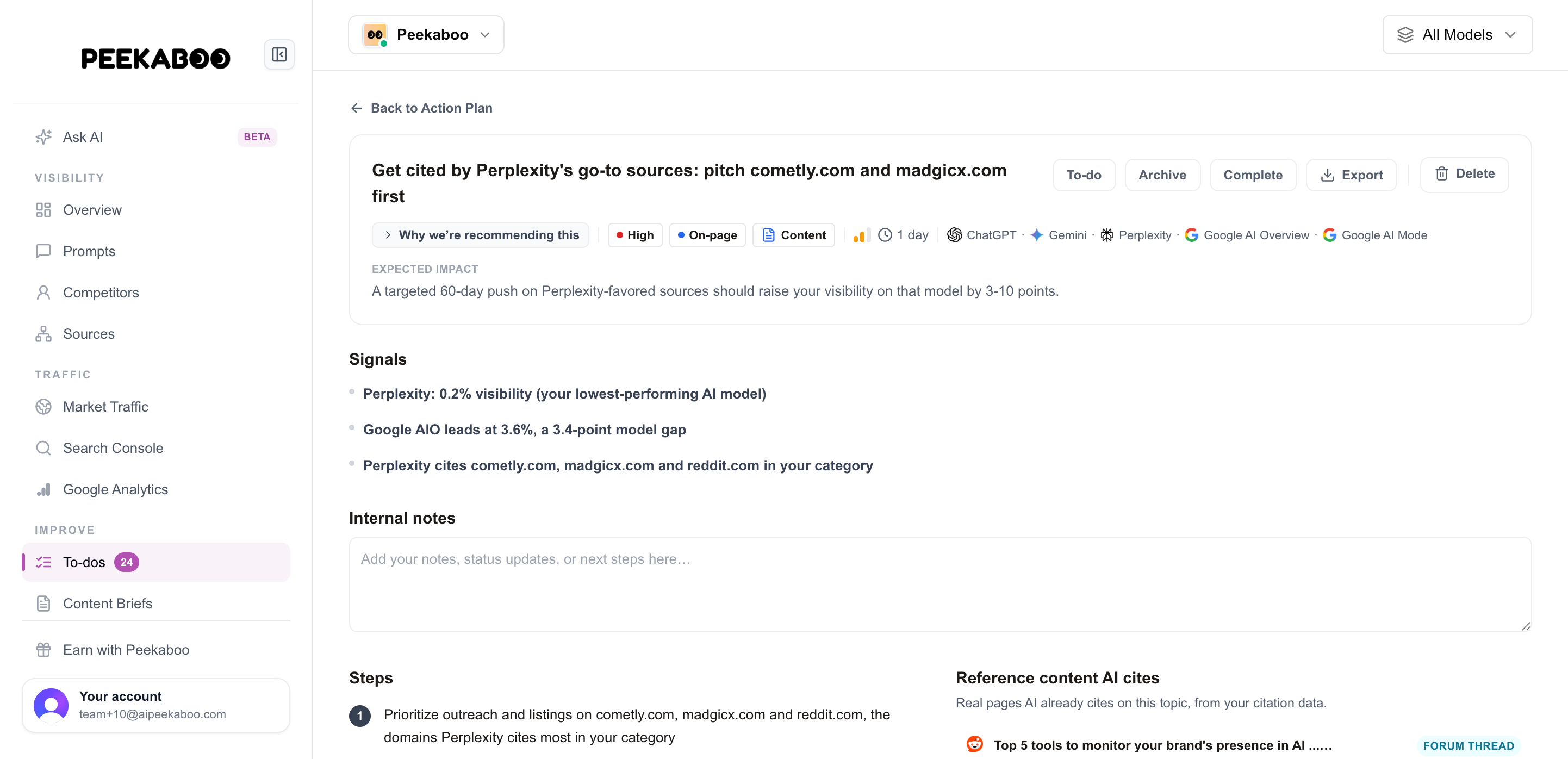Click the Earn with Peekaboo gift icon
The height and width of the screenshot is (759, 1568).
pyautogui.click(x=43, y=649)
